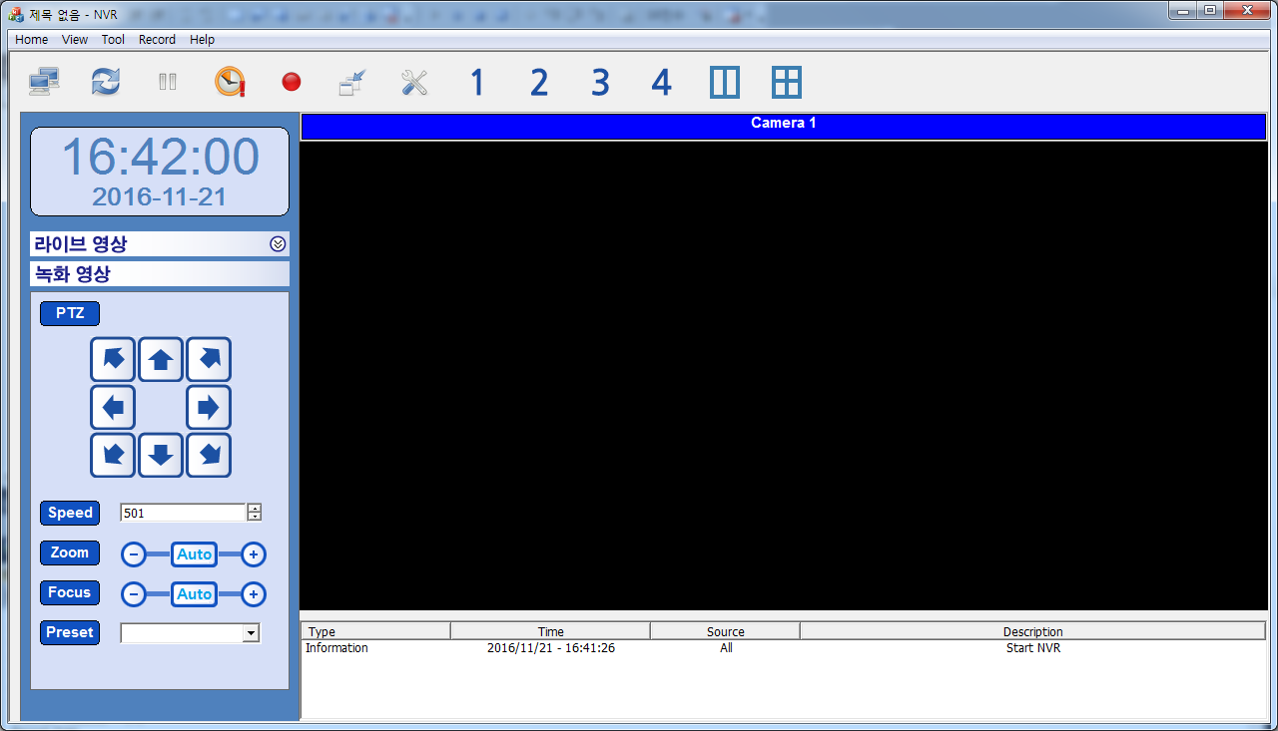Open the Record menu
Image resolution: width=1278 pixels, height=731 pixels.
[157, 40]
